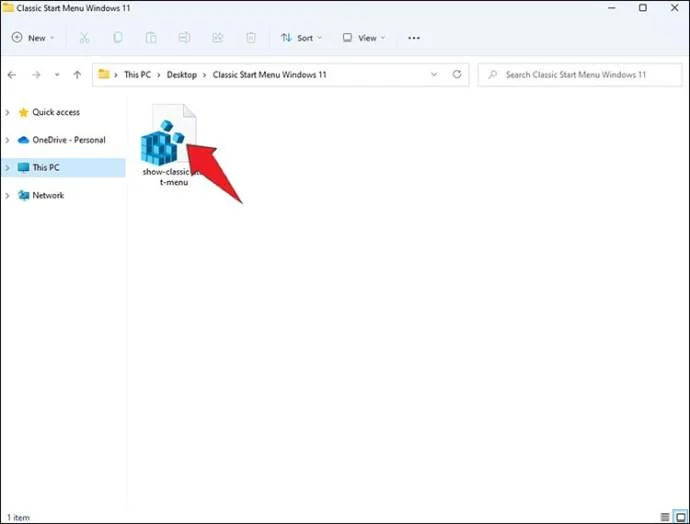The height and width of the screenshot is (524, 690).
Task: Expand the Quick access tree node
Action: [x=7, y=113]
